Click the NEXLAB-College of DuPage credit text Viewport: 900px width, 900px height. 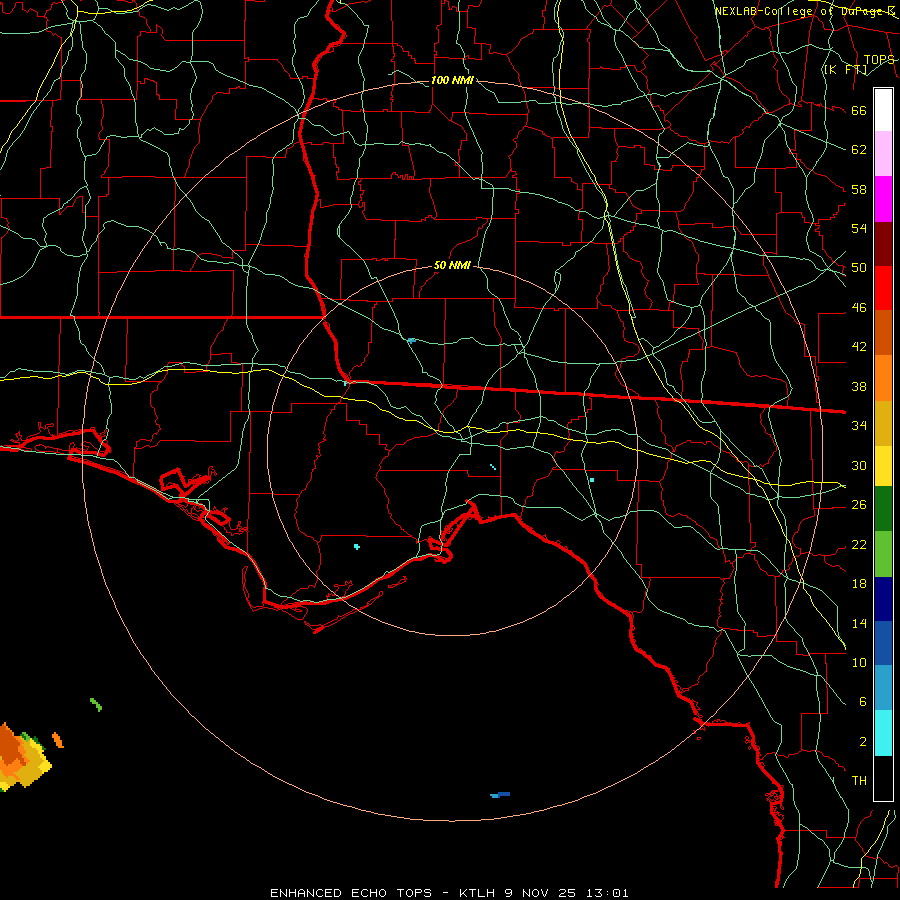coord(805,11)
